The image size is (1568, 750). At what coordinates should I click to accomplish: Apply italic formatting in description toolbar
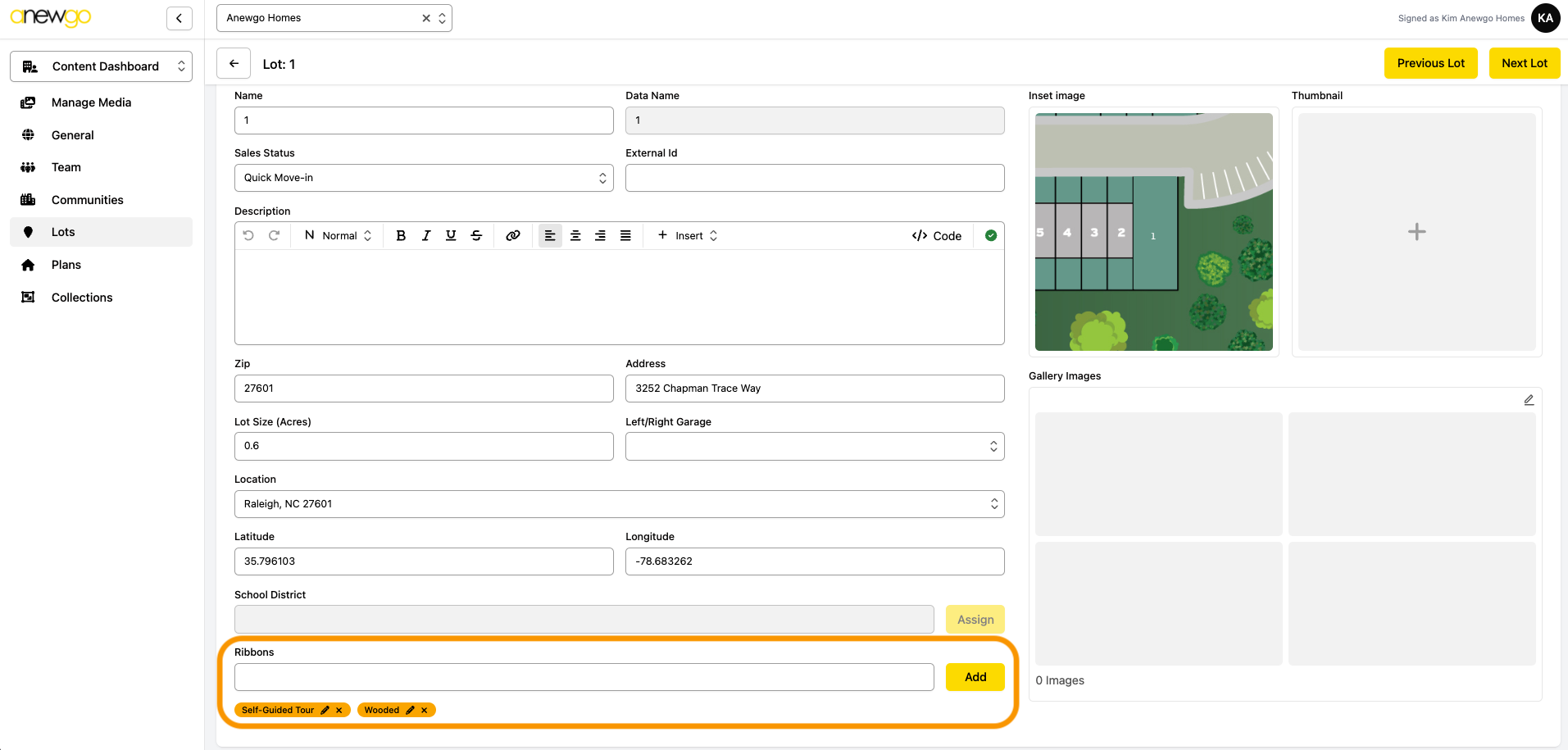tap(426, 236)
